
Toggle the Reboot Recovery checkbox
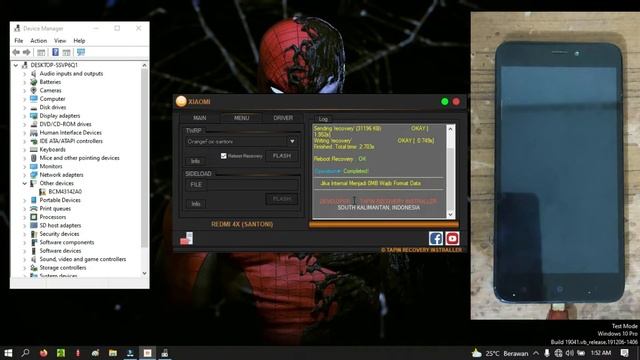point(224,156)
